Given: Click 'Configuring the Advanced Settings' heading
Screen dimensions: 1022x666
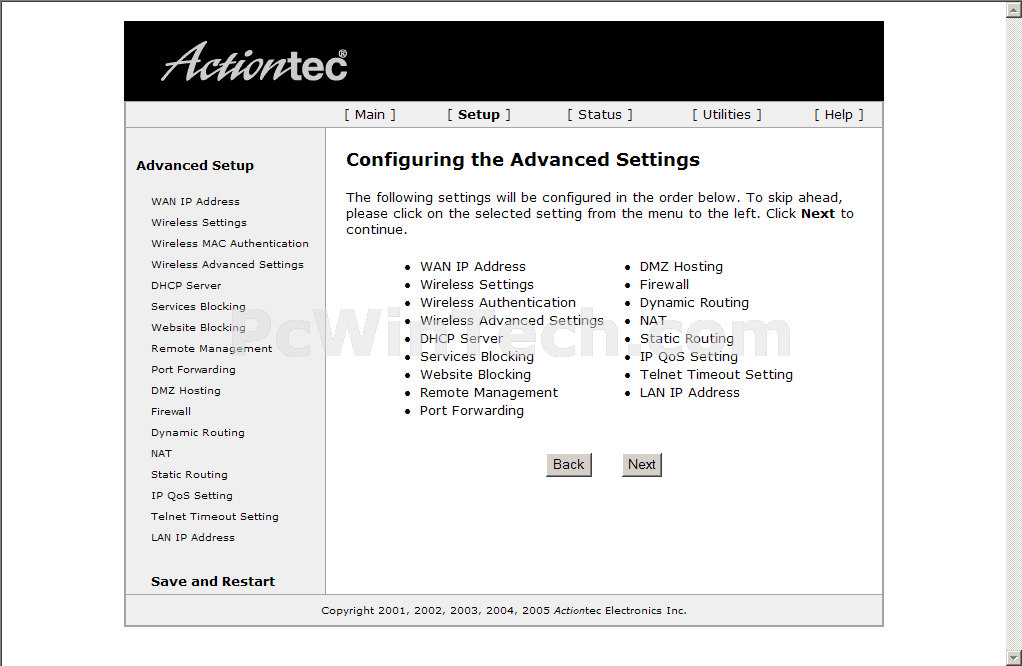Looking at the screenshot, I should point(523,160).
